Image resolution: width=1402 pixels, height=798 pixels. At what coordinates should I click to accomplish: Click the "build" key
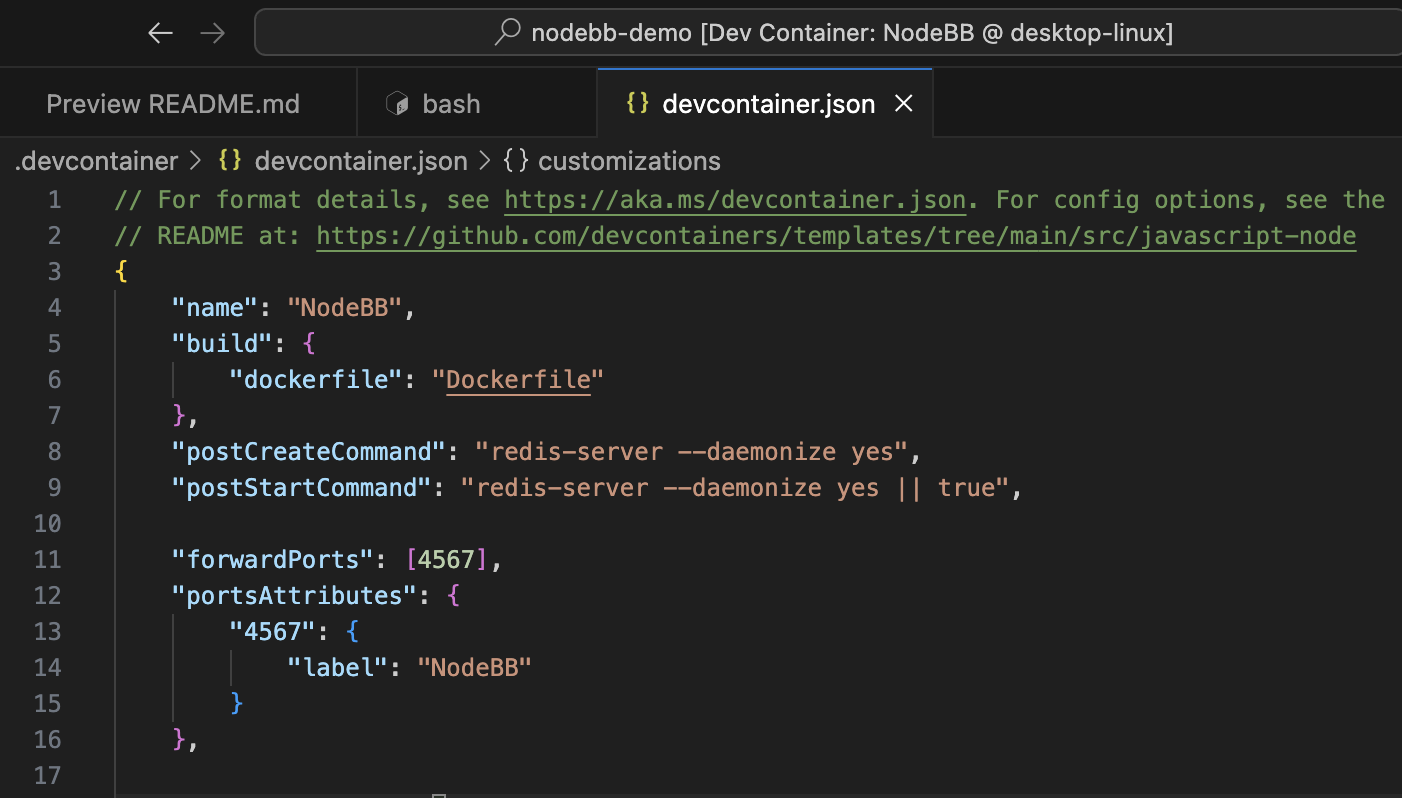pos(222,344)
